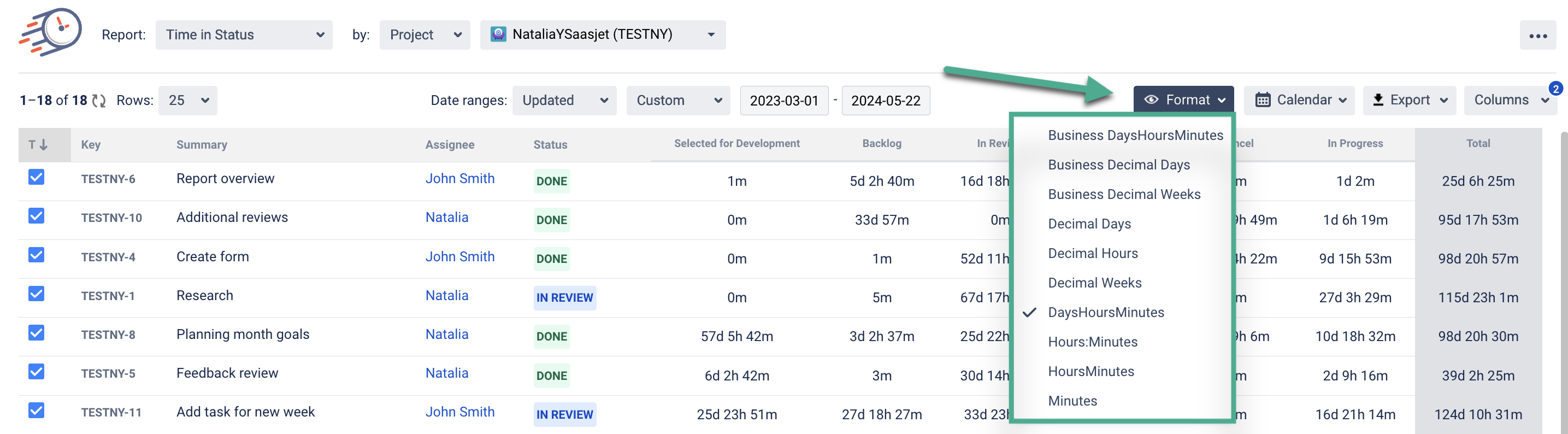Deselect the TESTNY-5 row checkbox
1568x434 pixels.
click(37, 372)
